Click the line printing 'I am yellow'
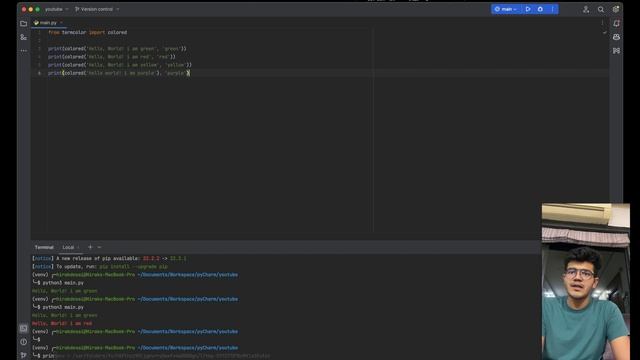 (120, 65)
